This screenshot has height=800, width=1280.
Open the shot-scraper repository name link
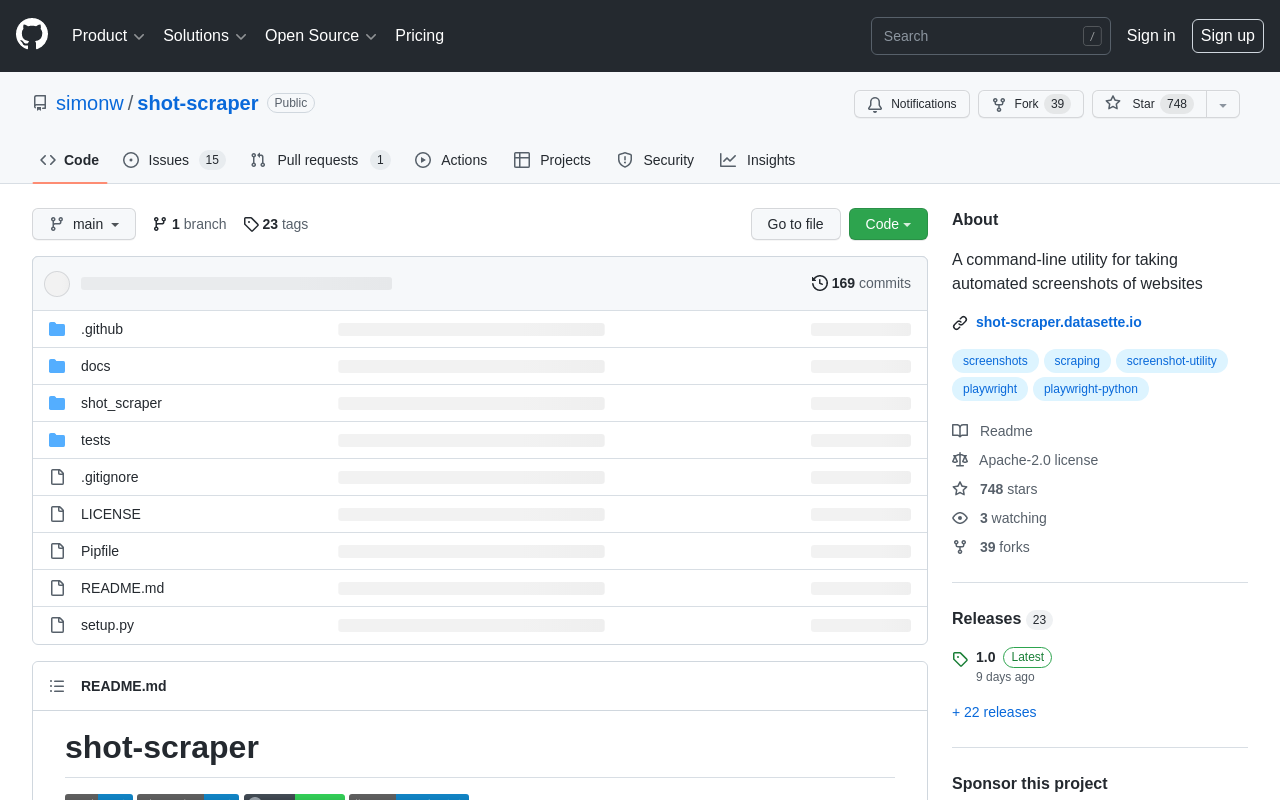(198, 103)
